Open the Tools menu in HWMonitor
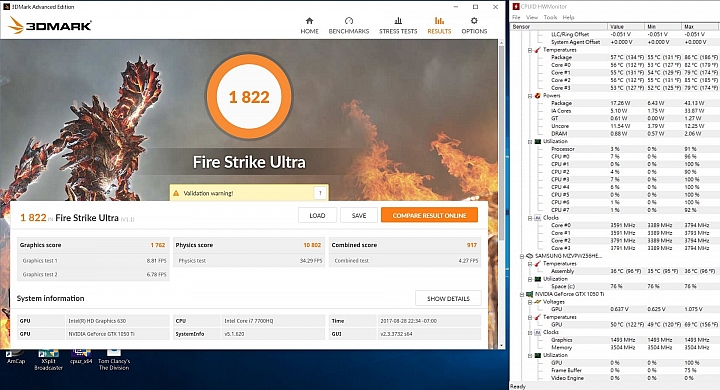The height and width of the screenshot is (390, 720). [550, 17]
